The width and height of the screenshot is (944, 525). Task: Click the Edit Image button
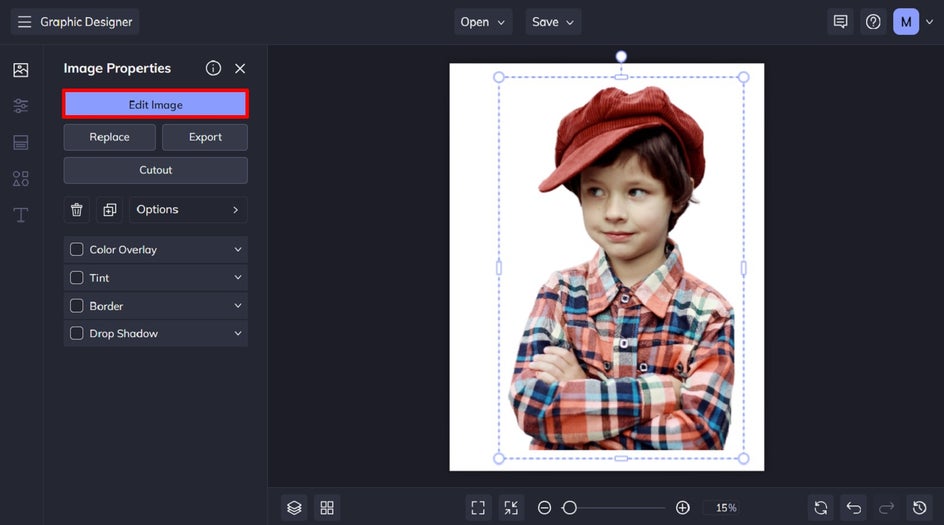[x=155, y=104]
